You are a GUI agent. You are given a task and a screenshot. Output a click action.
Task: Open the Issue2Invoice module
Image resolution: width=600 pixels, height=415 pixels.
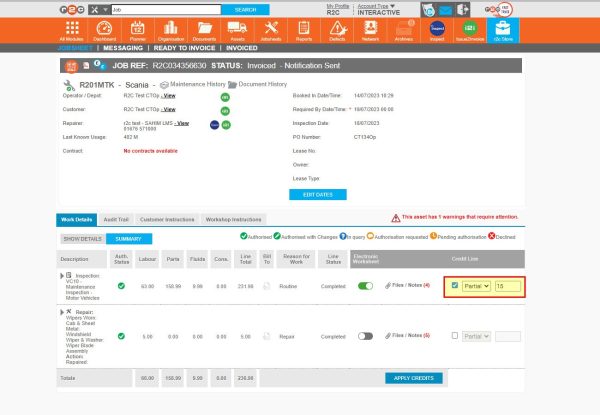click(470, 31)
